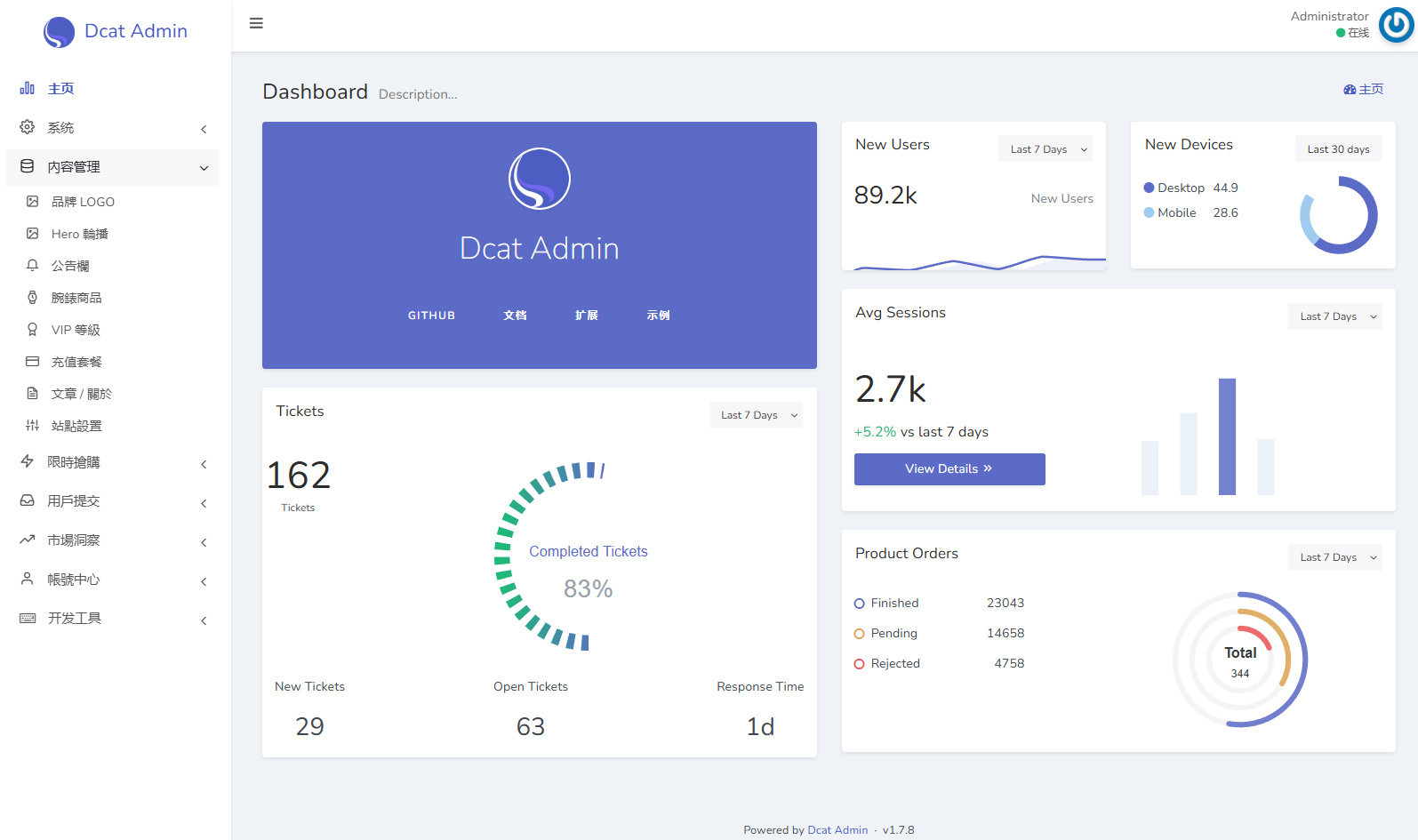Expand the 市場洞察 menu chevron
1418x840 pixels.
(x=204, y=542)
